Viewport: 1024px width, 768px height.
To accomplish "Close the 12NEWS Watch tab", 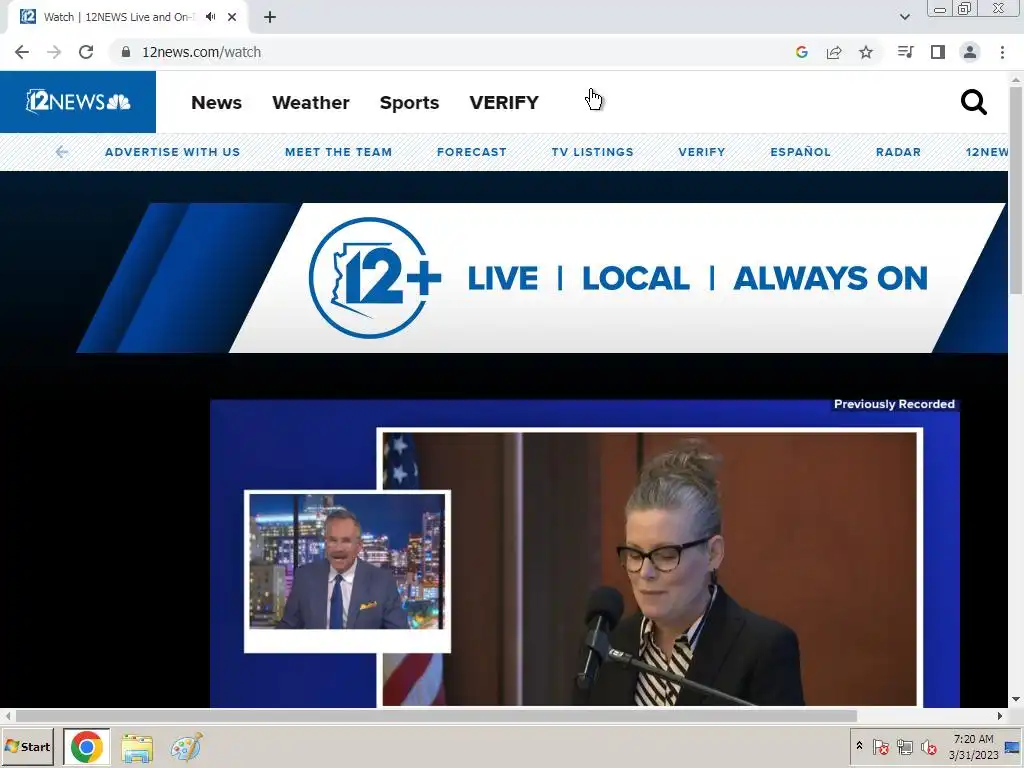I will pos(232,17).
